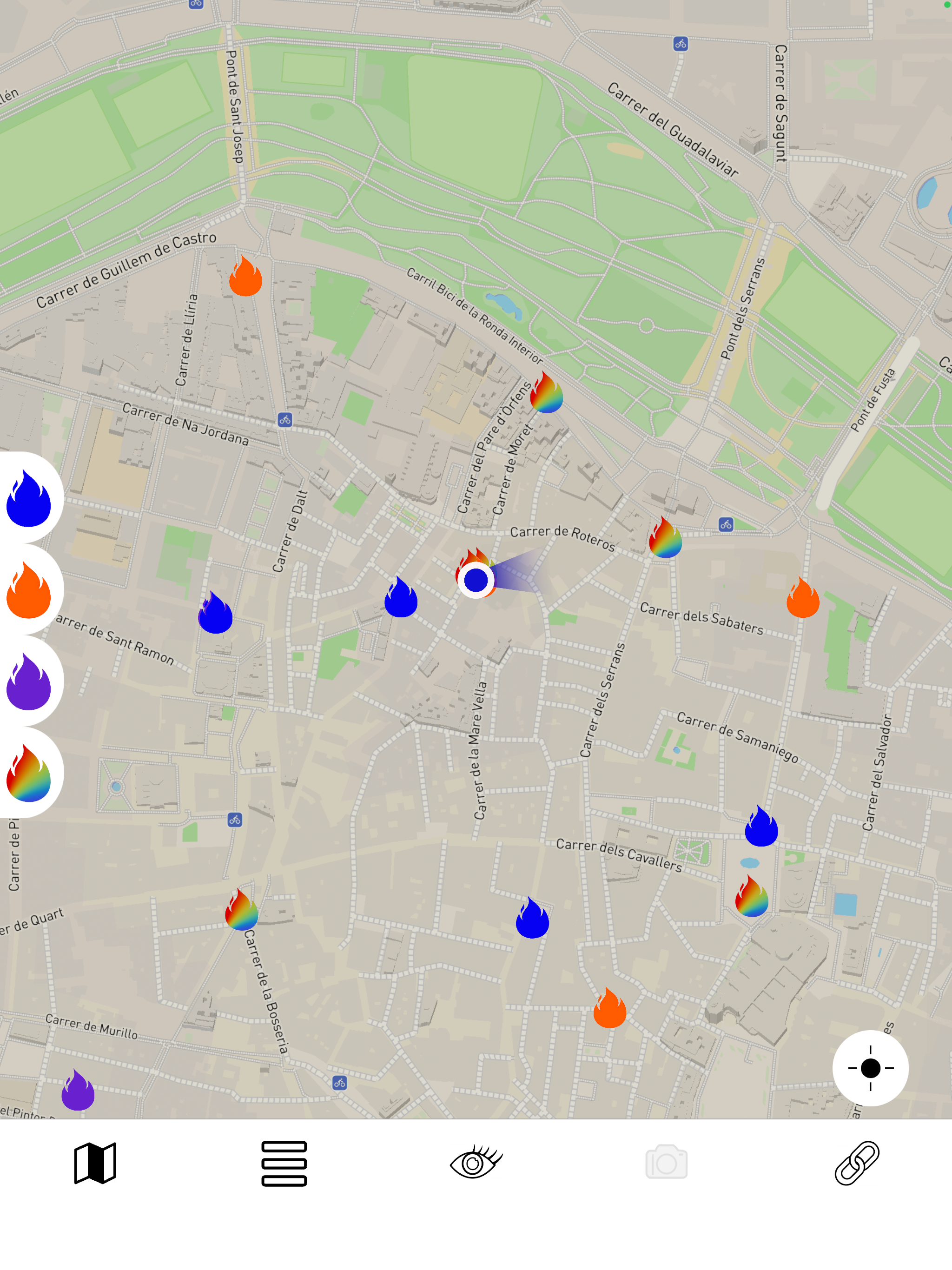Select rainbow flame by Carrer del Pare d'Orfens
Viewport: 952px width, 1270px height.
pyautogui.click(x=546, y=392)
